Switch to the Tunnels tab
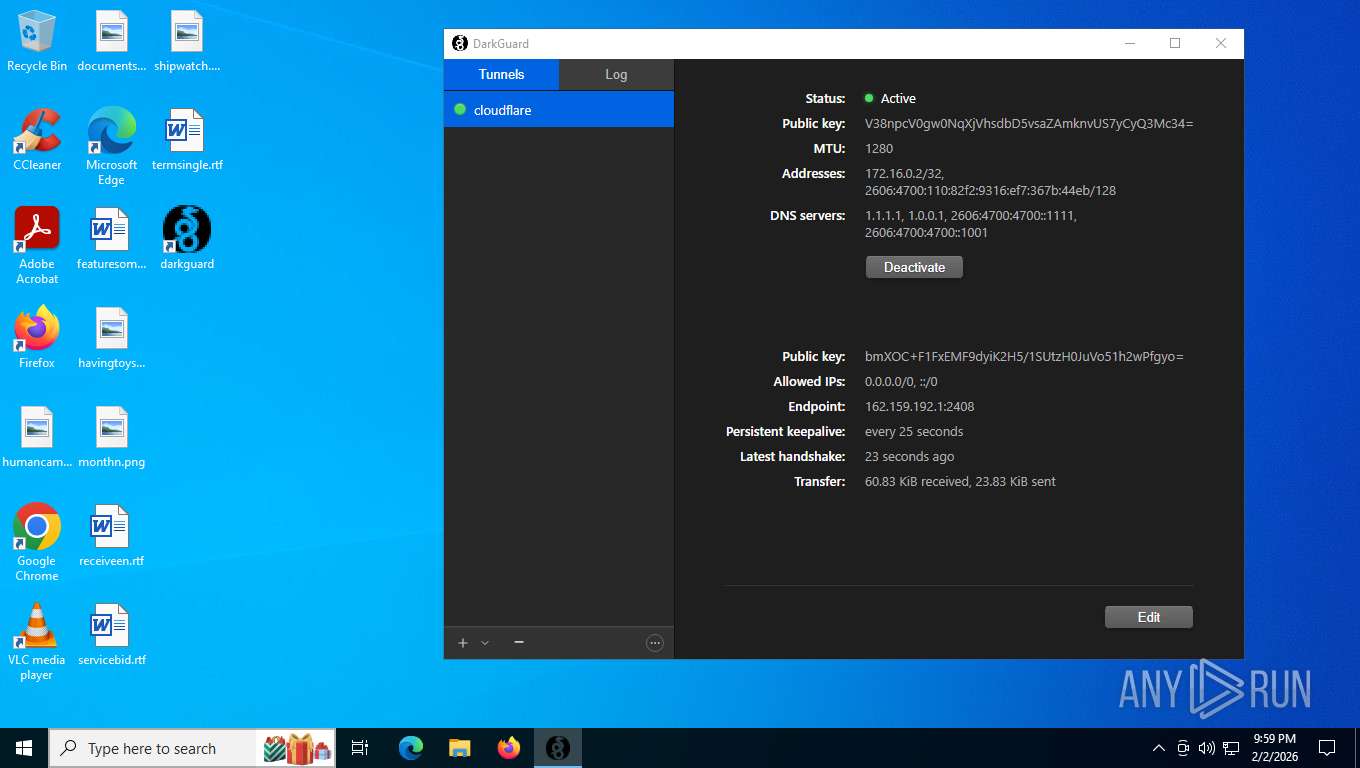Screen dimensions: 1360x768 click(501, 74)
